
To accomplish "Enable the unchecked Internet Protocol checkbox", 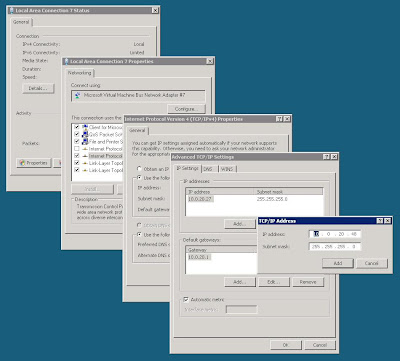I will 77,149.
